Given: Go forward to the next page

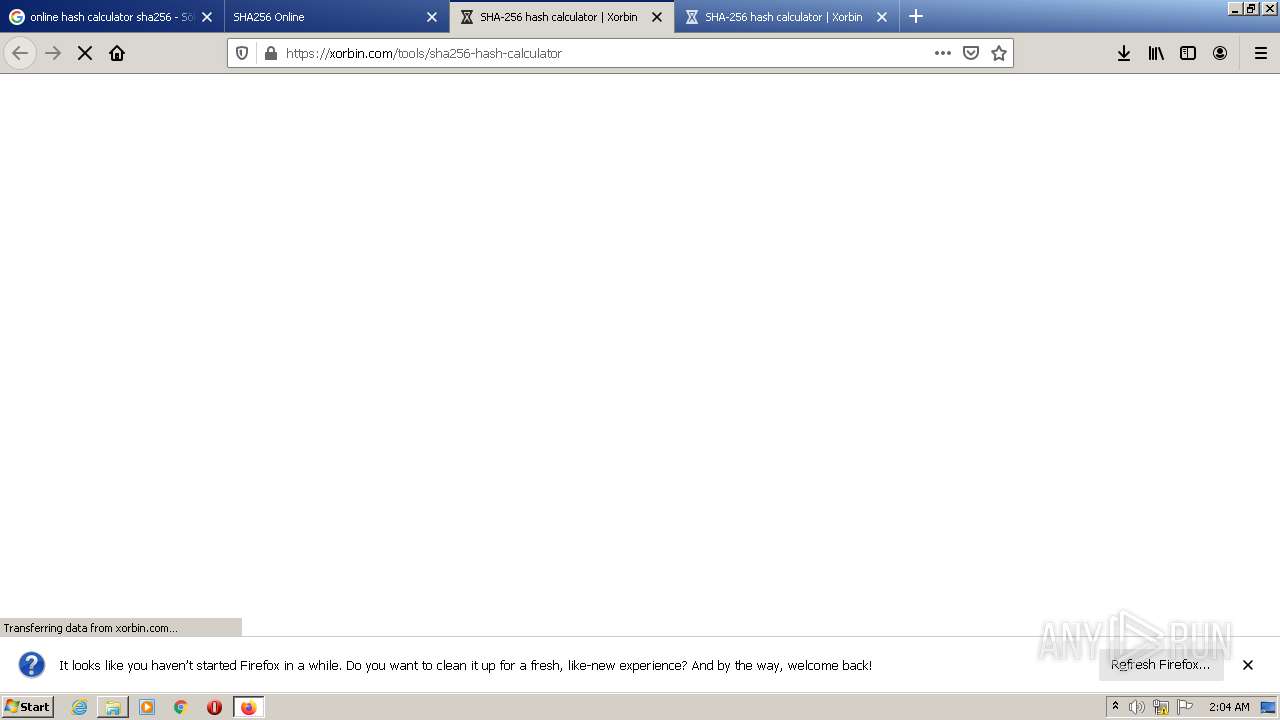Looking at the screenshot, I should point(53,53).
